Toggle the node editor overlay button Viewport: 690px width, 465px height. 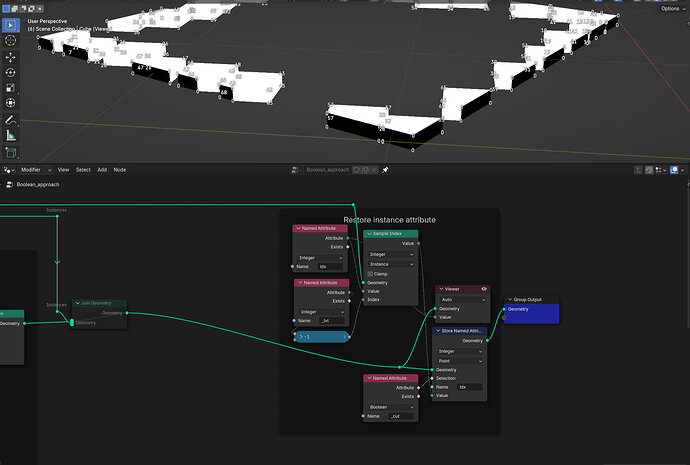tap(674, 170)
